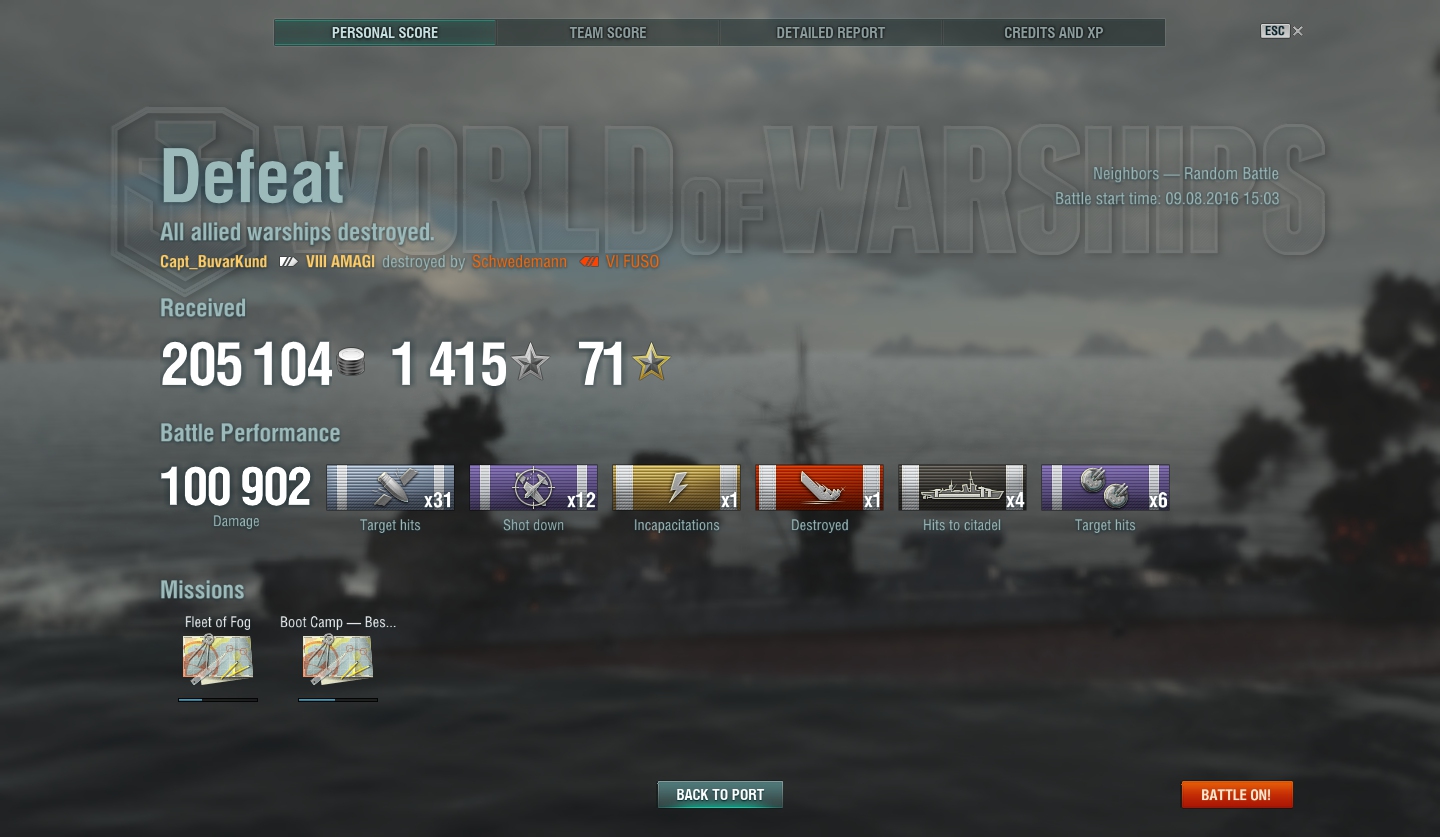This screenshot has height=837, width=1440.
Task: Click the red Destroyed ship ribbon
Action: click(x=819, y=488)
